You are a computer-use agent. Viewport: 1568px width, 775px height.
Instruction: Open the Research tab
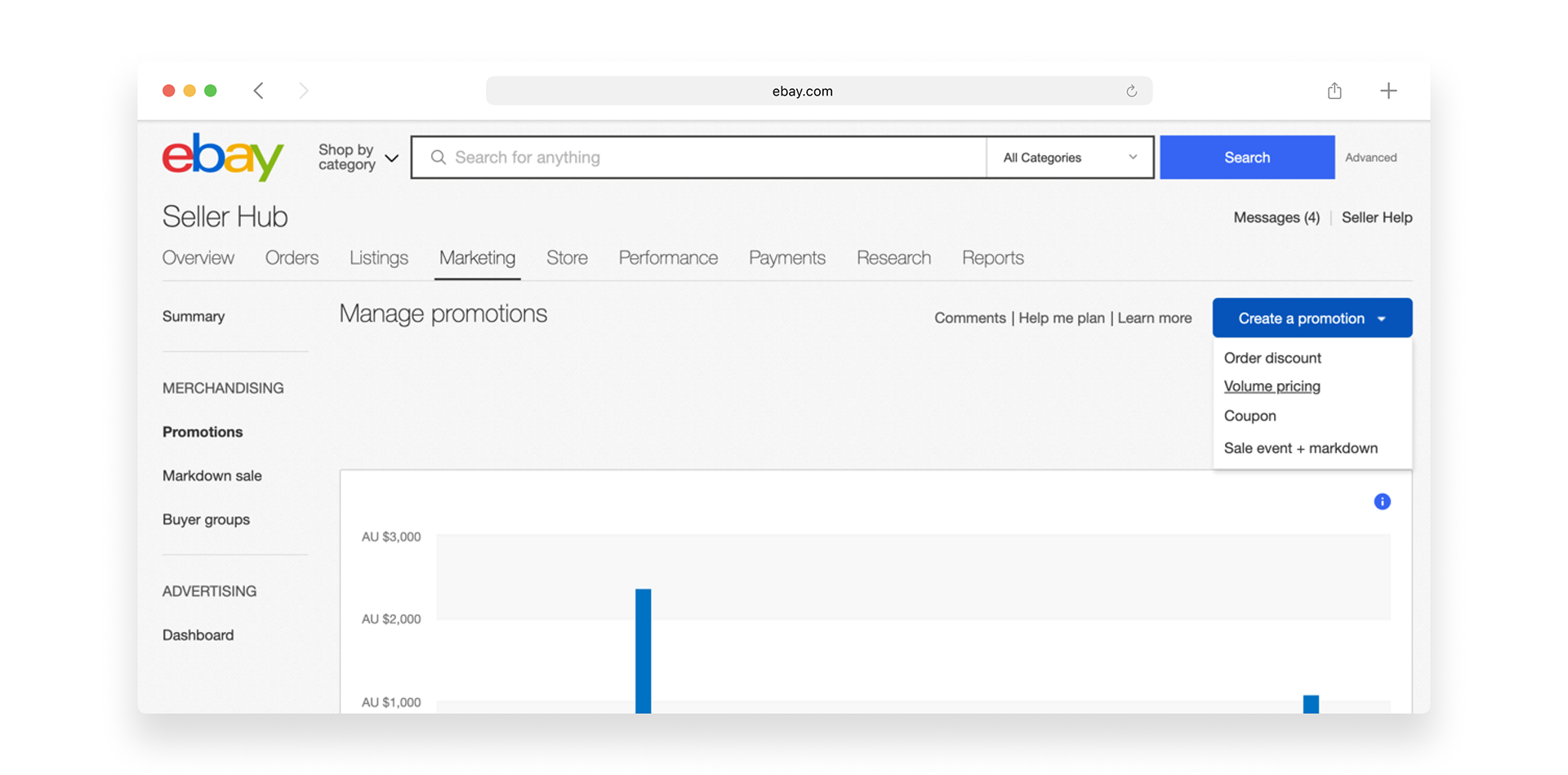click(893, 257)
